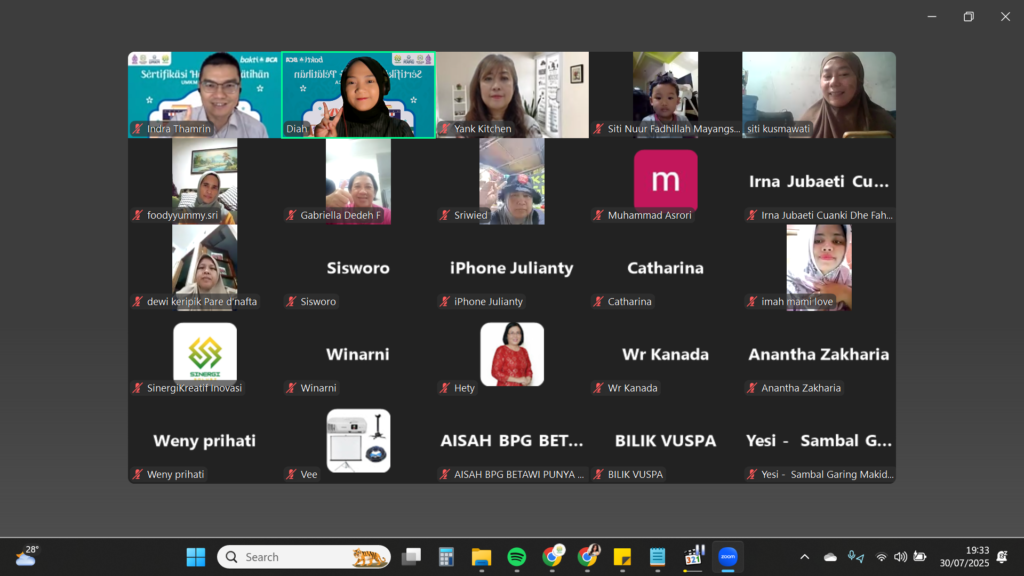Open the weather widget showing 28°
The image size is (1024, 576).
click(x=27, y=556)
